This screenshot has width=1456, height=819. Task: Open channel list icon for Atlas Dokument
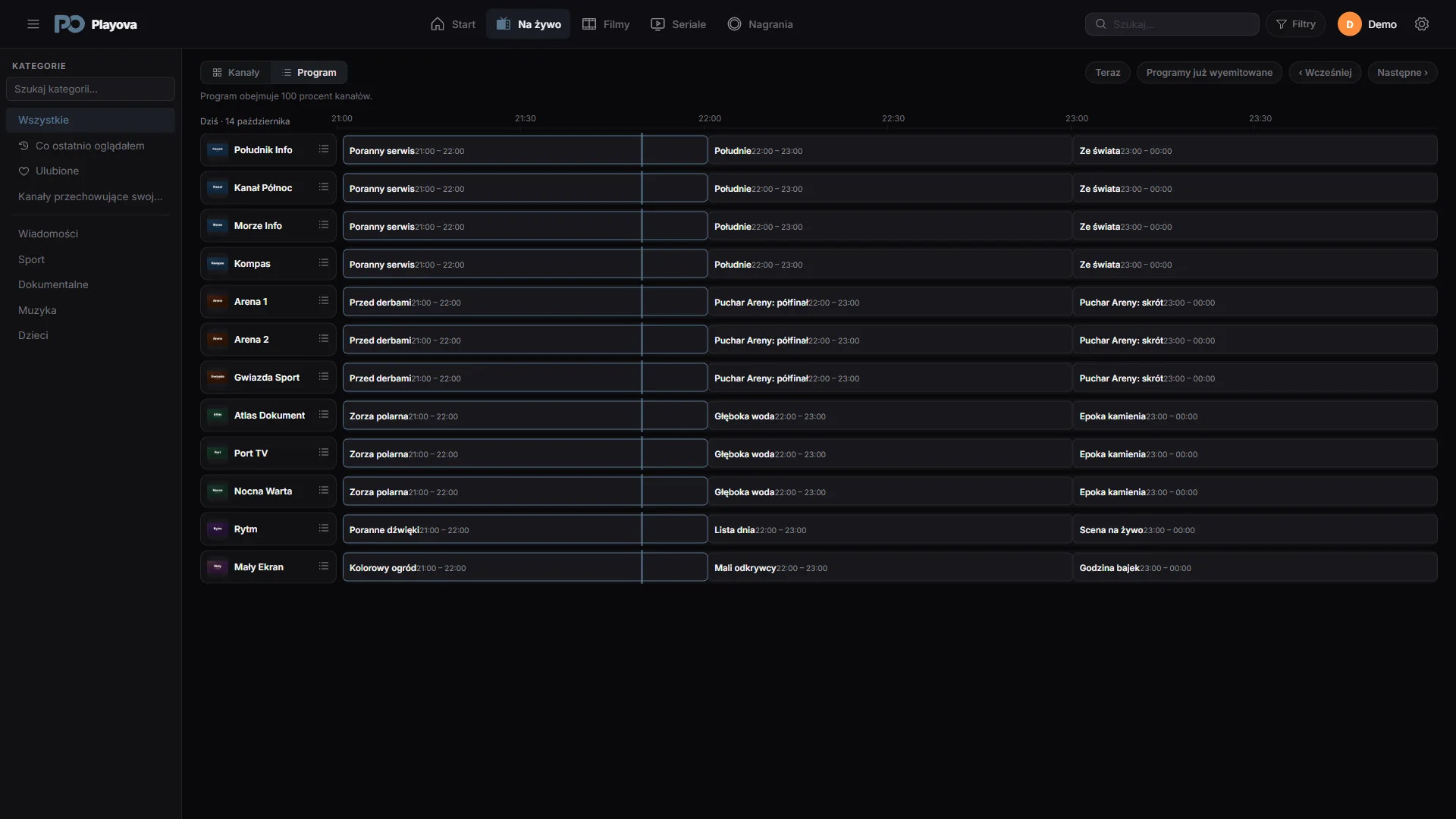click(324, 415)
